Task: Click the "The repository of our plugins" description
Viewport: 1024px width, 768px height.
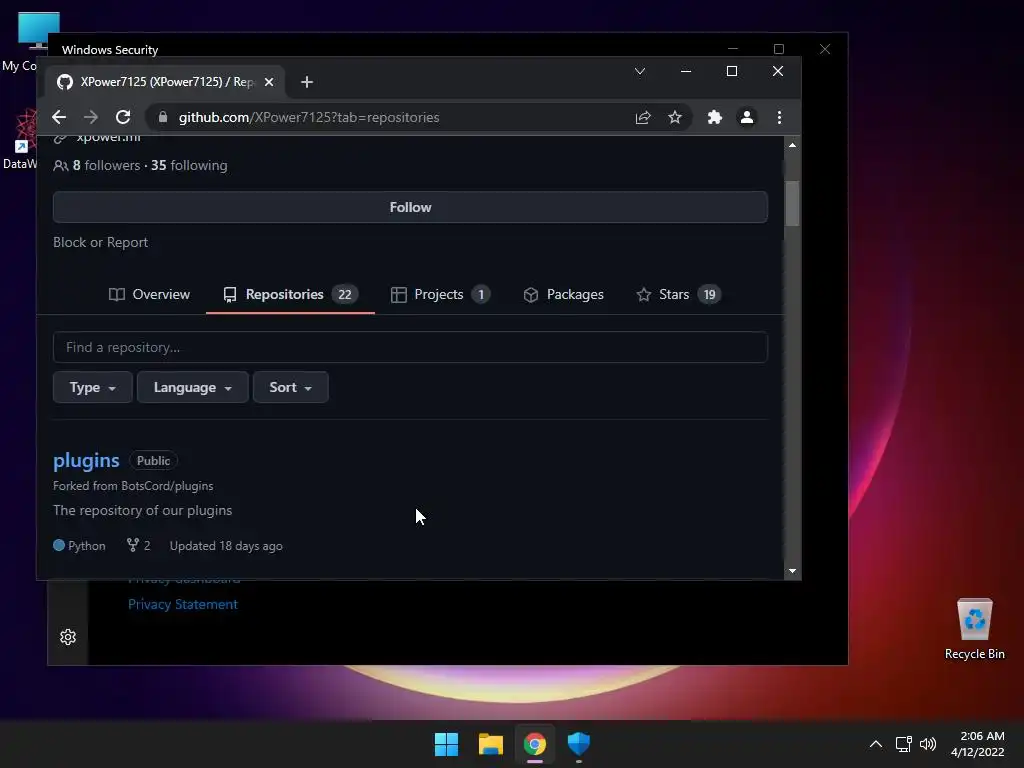Action: 142,510
